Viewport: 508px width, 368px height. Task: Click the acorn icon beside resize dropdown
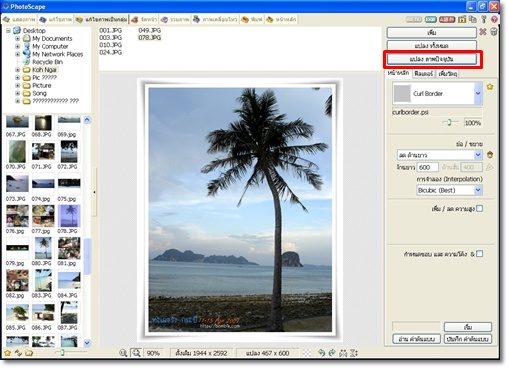(x=490, y=155)
